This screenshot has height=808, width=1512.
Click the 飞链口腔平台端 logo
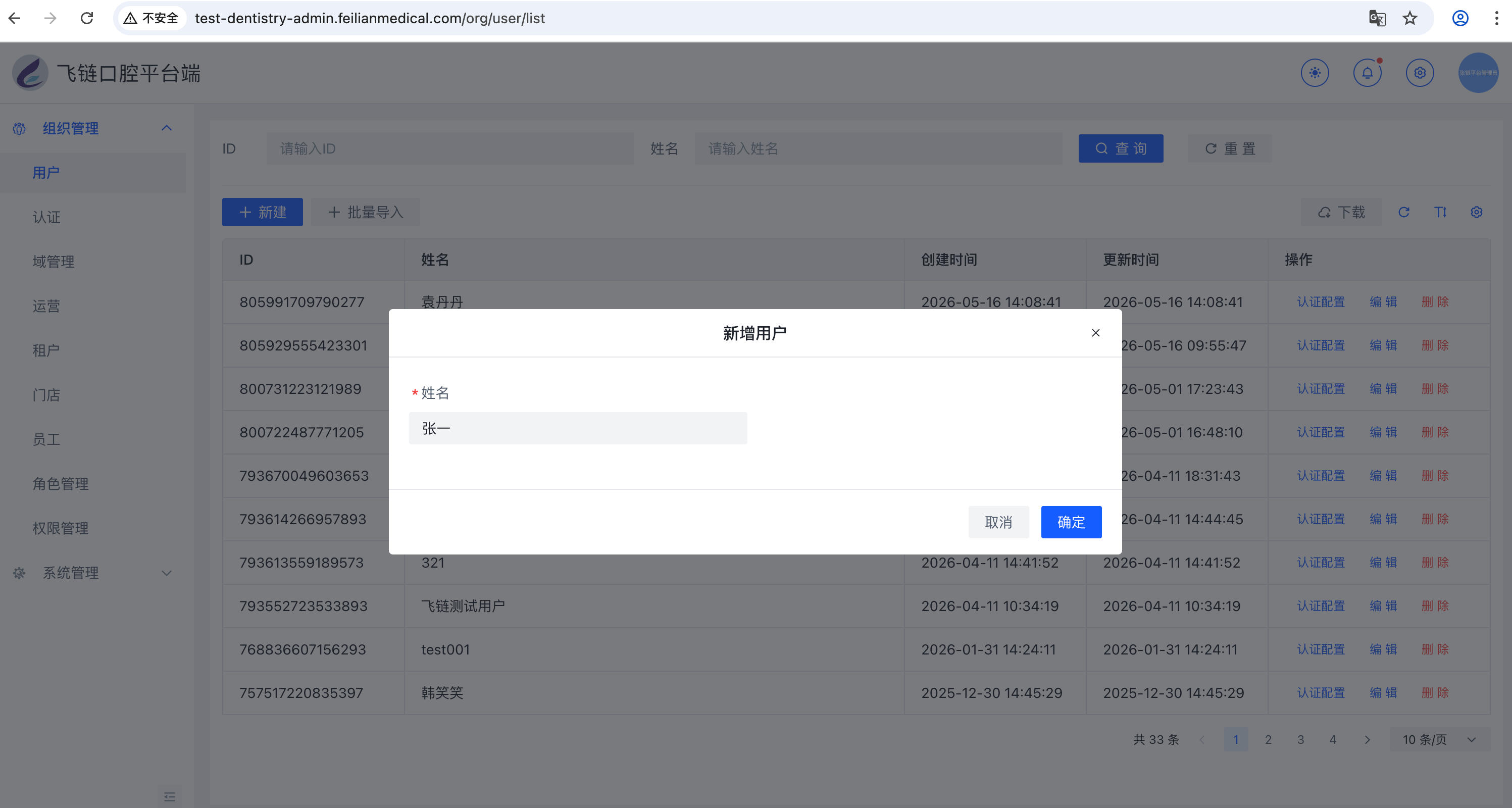[30, 73]
